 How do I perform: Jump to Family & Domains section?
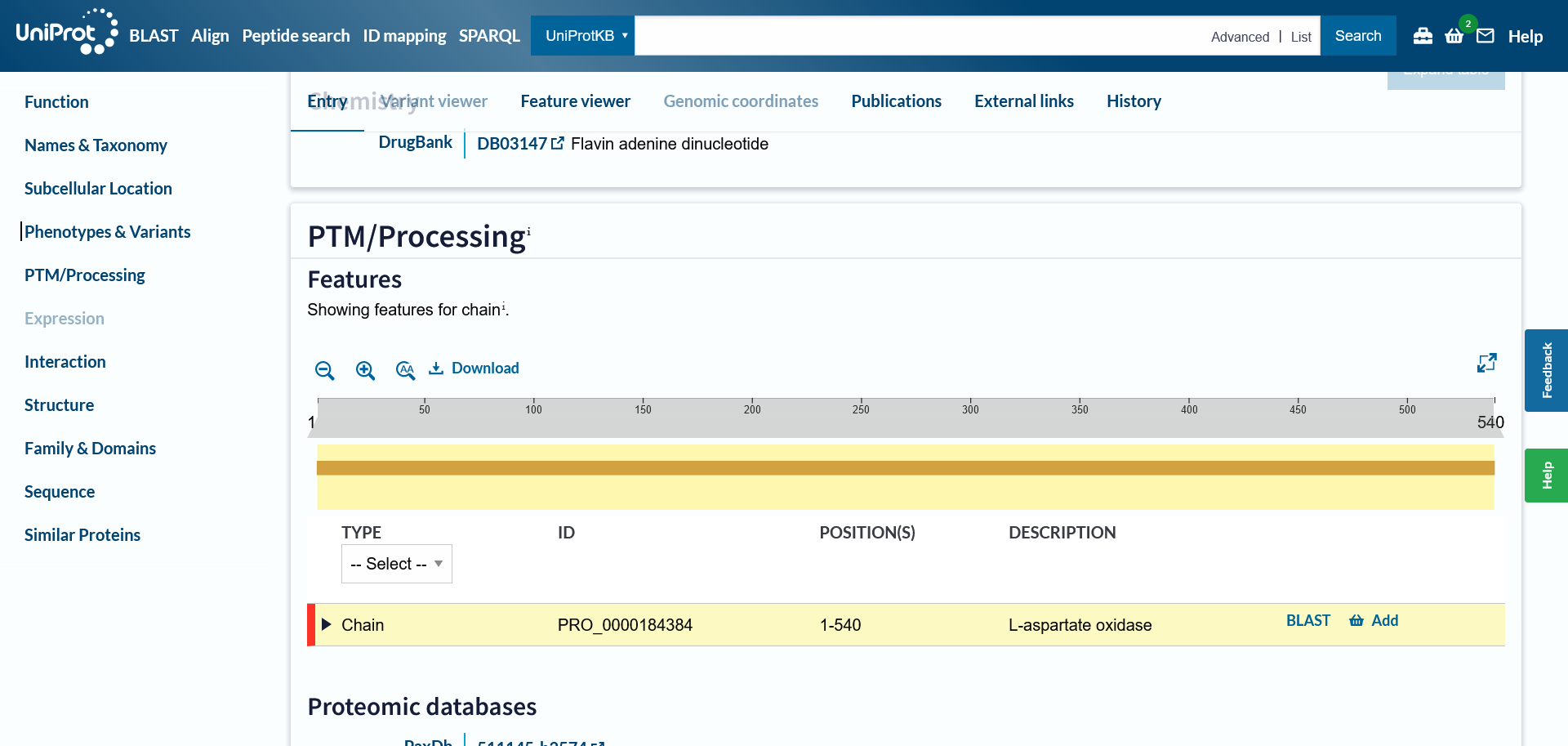pyautogui.click(x=90, y=449)
